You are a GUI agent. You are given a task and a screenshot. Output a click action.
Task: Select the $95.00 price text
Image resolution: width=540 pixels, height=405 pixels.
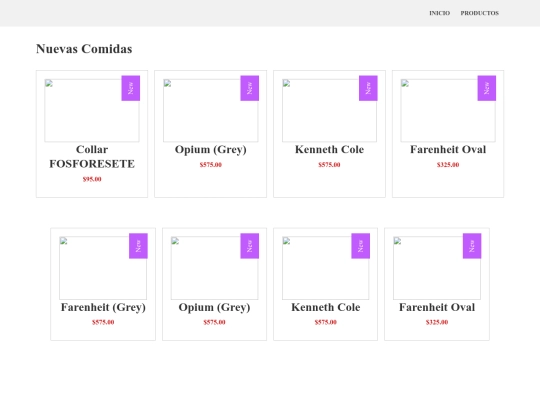pyautogui.click(x=92, y=179)
